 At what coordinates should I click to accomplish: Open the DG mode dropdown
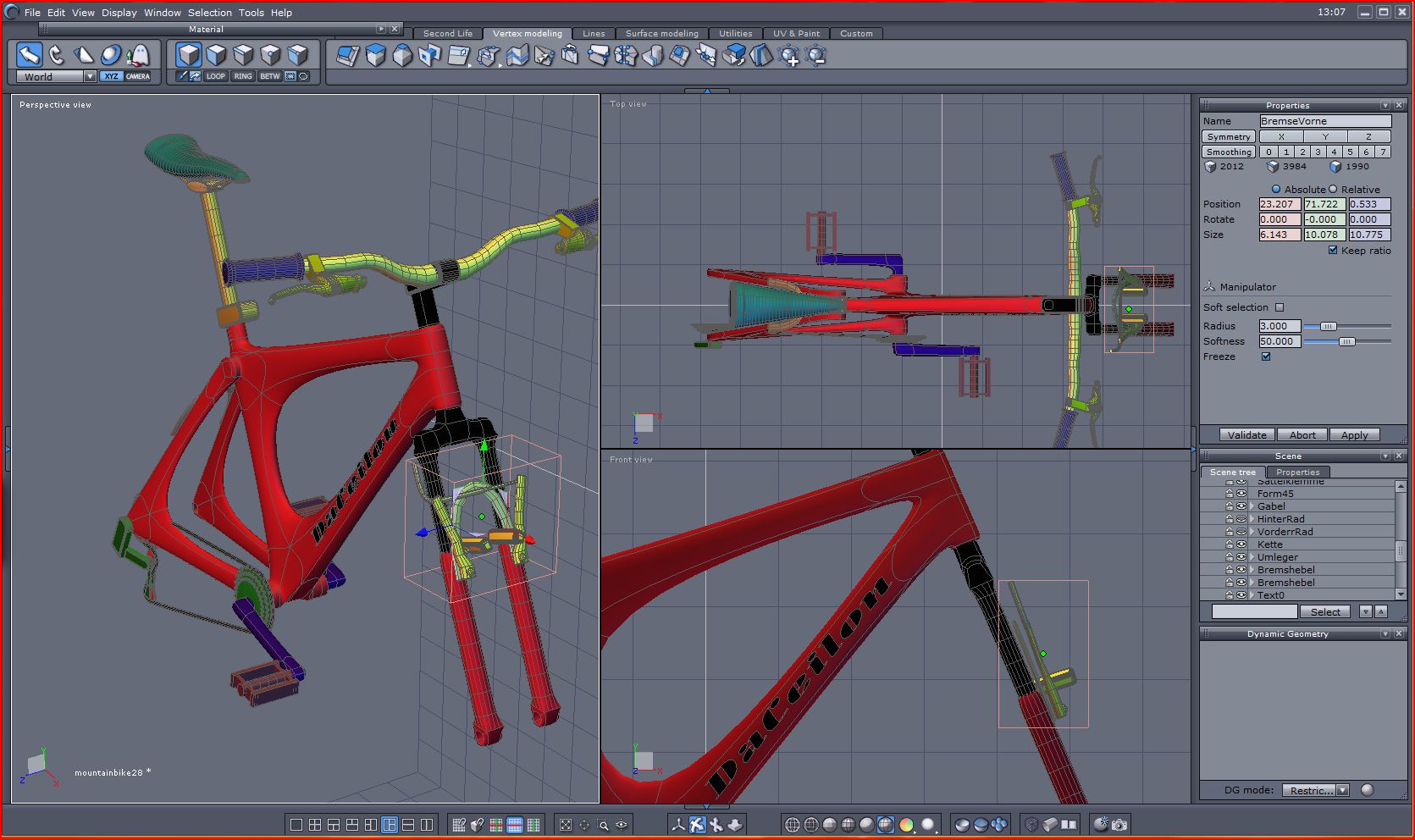click(x=1342, y=790)
